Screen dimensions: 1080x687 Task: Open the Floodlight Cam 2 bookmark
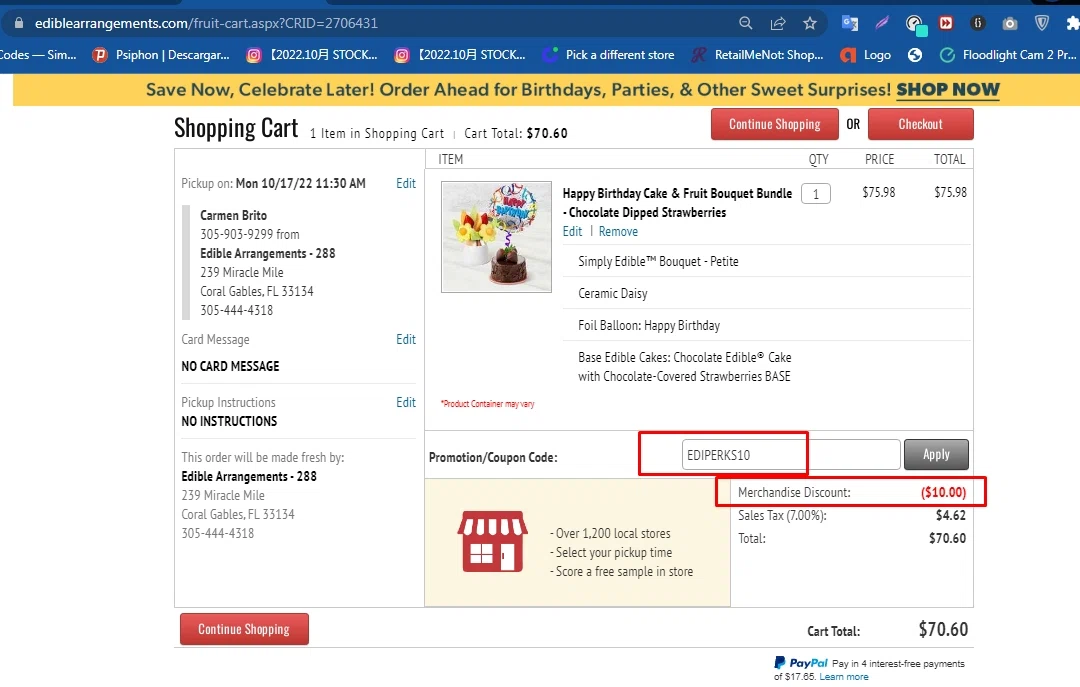coord(1008,55)
